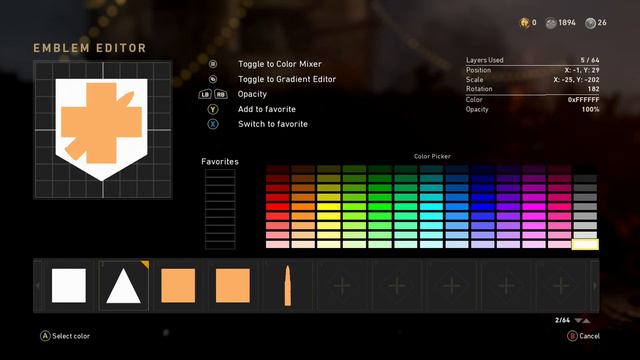Click the 2/64 layer counter
The image size is (640, 360).
(562, 320)
